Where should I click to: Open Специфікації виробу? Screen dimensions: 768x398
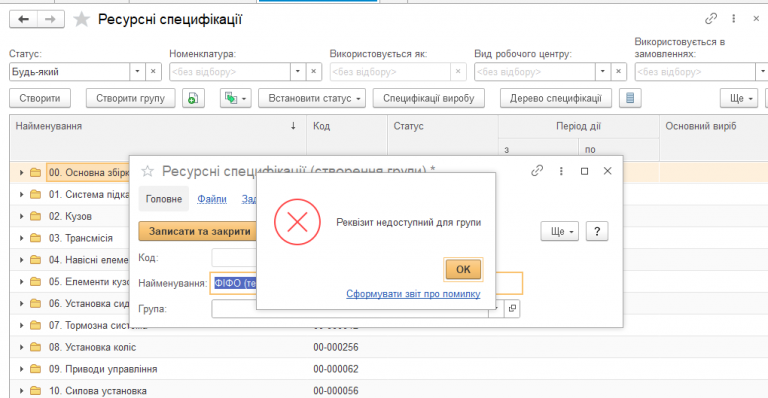tap(429, 98)
